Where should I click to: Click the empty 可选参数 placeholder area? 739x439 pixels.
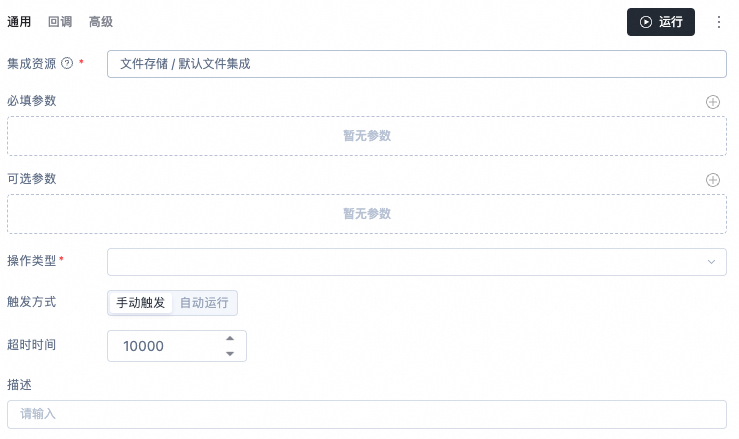[x=367, y=214]
